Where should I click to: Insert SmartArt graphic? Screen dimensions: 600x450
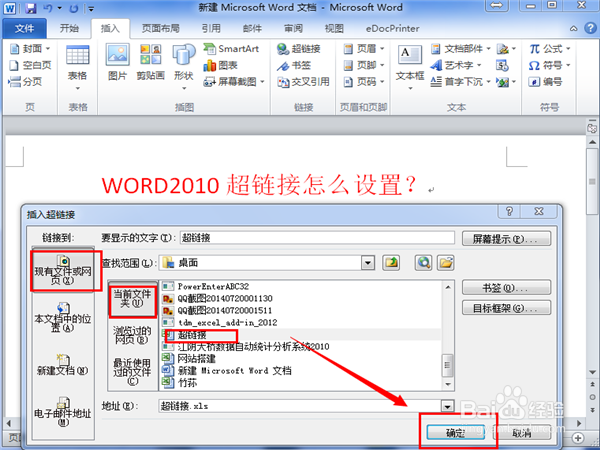[x=232, y=49]
